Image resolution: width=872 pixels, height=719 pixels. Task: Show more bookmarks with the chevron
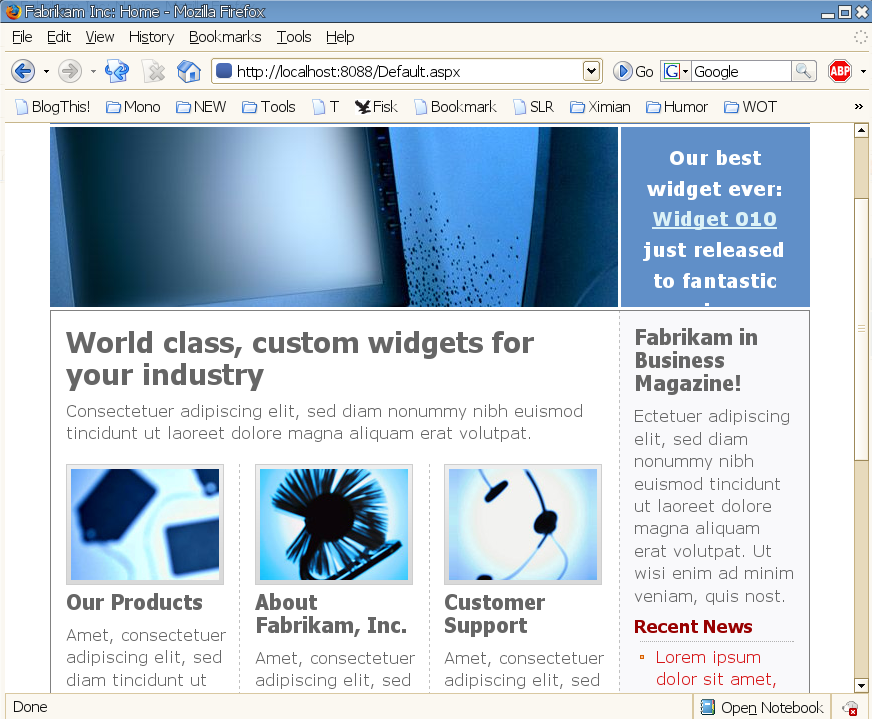pyautogui.click(x=859, y=107)
